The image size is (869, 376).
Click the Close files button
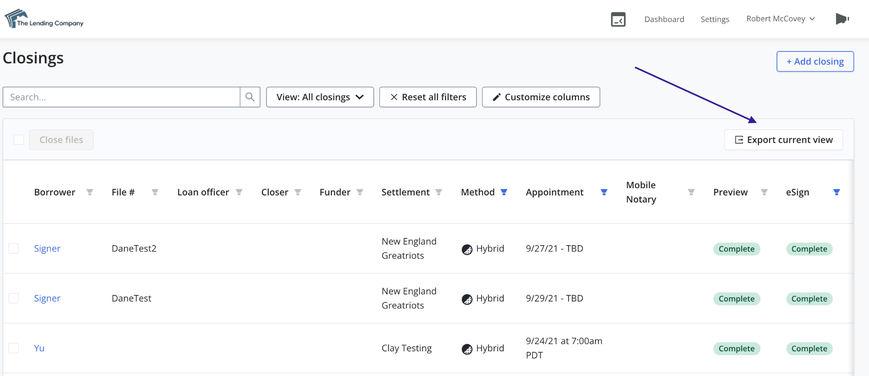tap(61, 140)
